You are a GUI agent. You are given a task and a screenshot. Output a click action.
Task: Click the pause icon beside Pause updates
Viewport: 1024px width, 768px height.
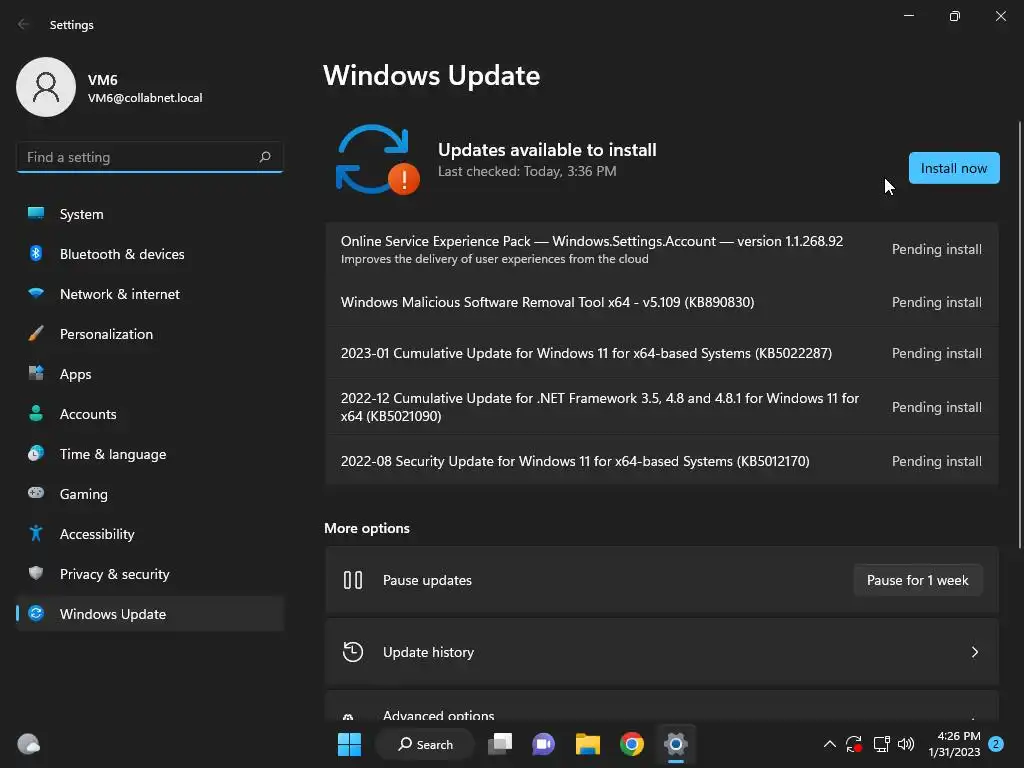[x=353, y=580]
